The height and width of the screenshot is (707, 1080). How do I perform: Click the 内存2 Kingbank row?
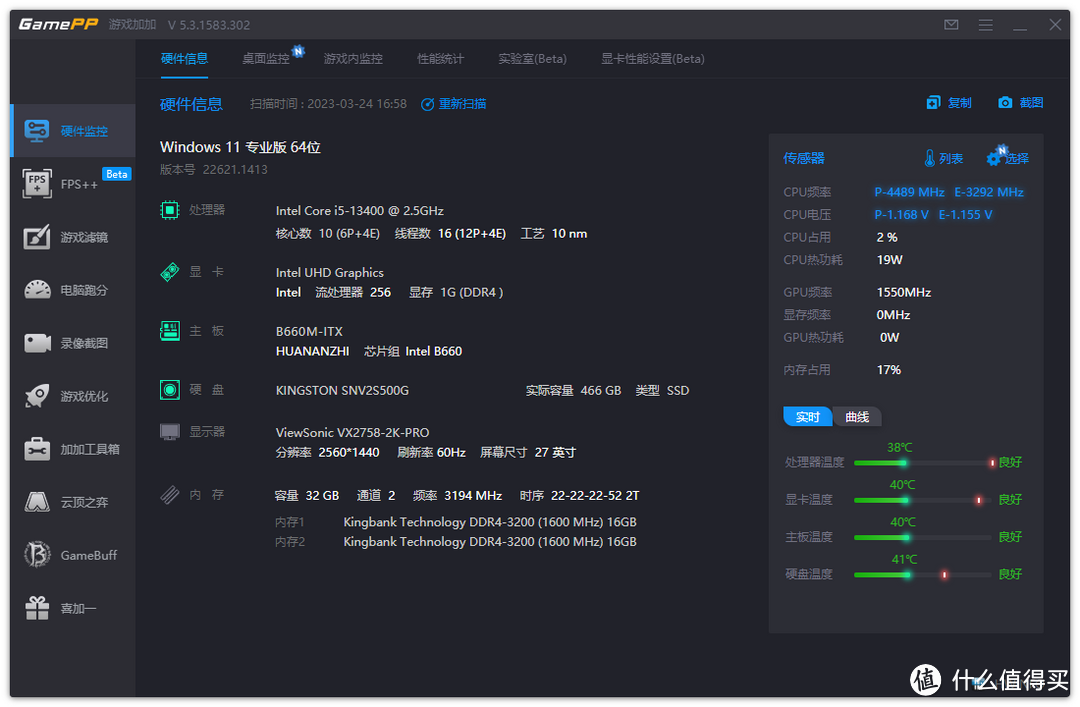coord(456,542)
